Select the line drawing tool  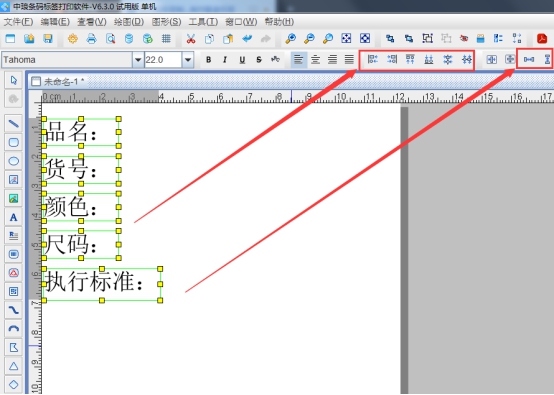[x=13, y=124]
